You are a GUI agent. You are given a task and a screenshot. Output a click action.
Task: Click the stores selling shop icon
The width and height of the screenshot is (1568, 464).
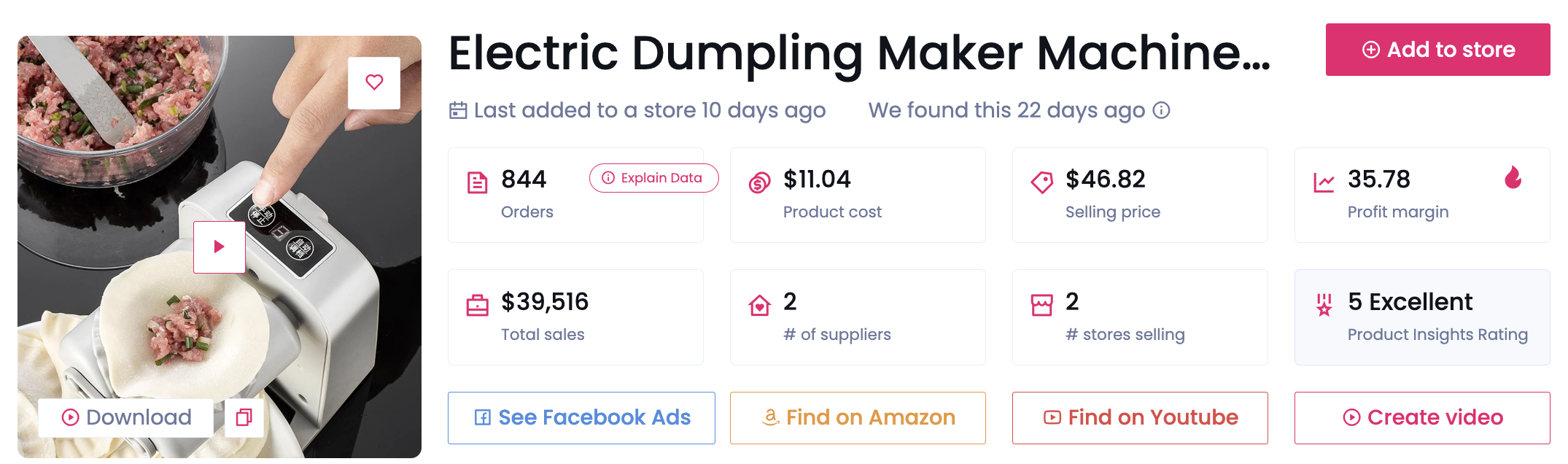pos(1041,305)
